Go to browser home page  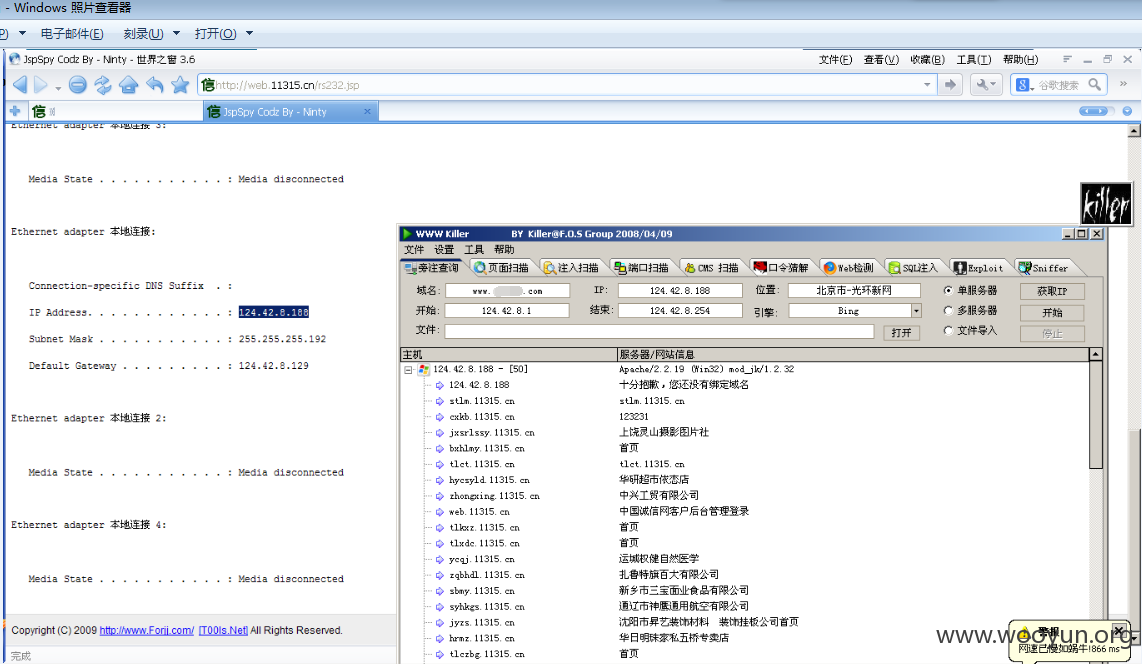[128, 85]
